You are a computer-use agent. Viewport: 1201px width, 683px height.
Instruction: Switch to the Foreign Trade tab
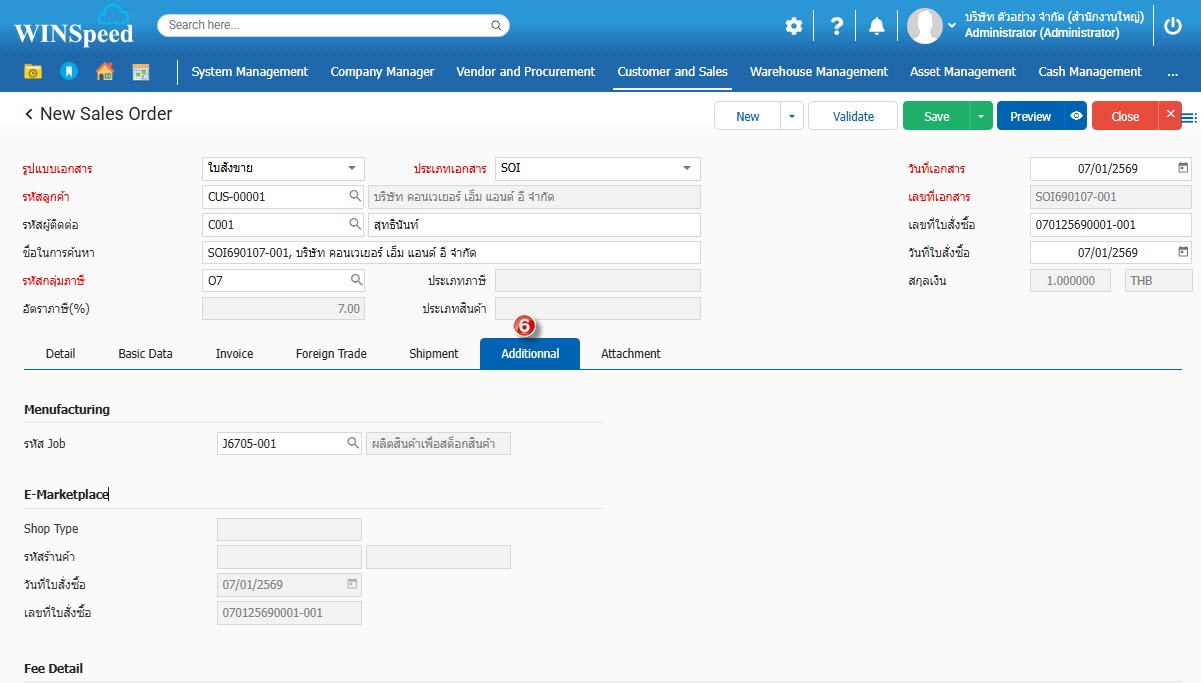pyautogui.click(x=331, y=353)
